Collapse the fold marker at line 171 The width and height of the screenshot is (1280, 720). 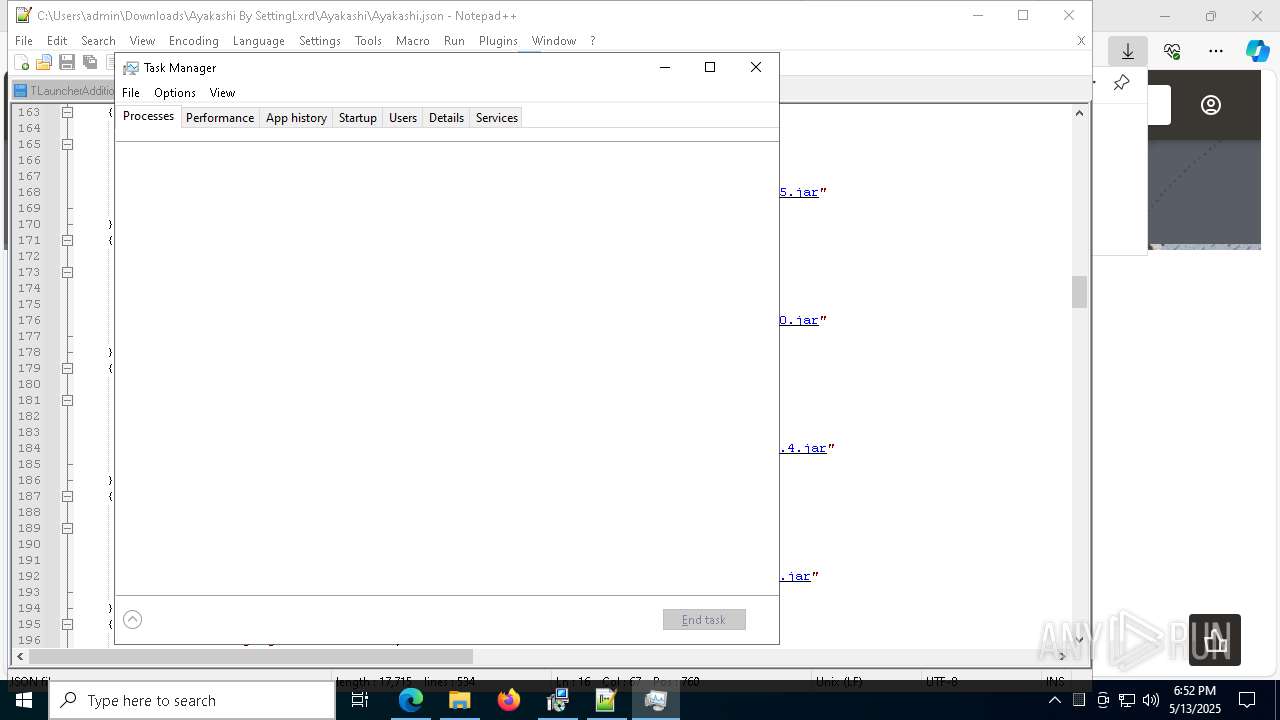click(67, 240)
